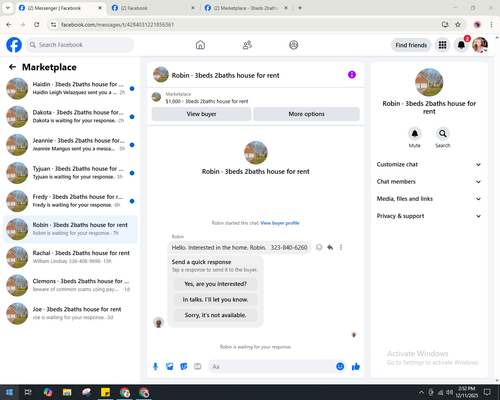Click the $1,000 listing summary text
The width and height of the screenshot is (500, 400).
[207, 101]
